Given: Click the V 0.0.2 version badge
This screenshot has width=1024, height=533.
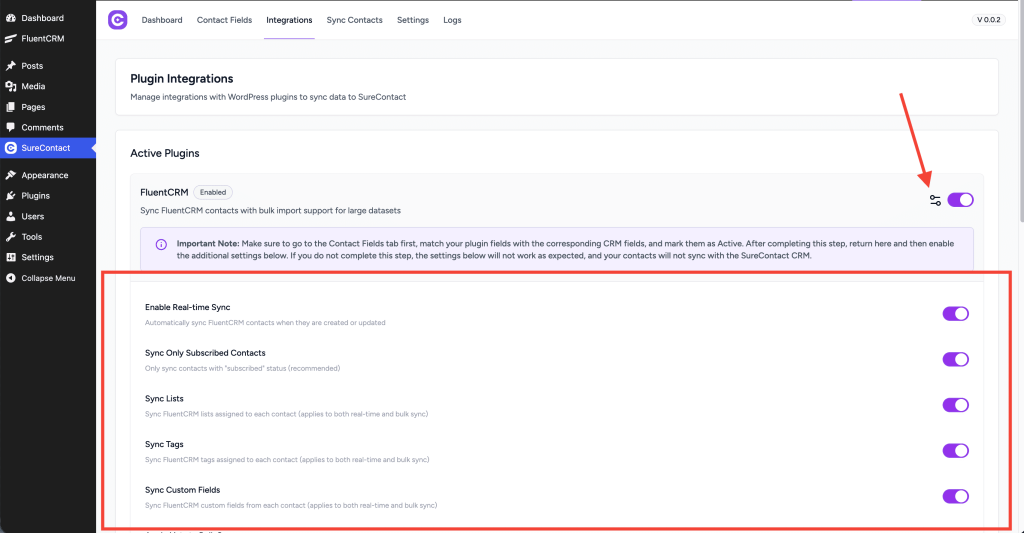Looking at the screenshot, I should pyautogui.click(x=990, y=20).
